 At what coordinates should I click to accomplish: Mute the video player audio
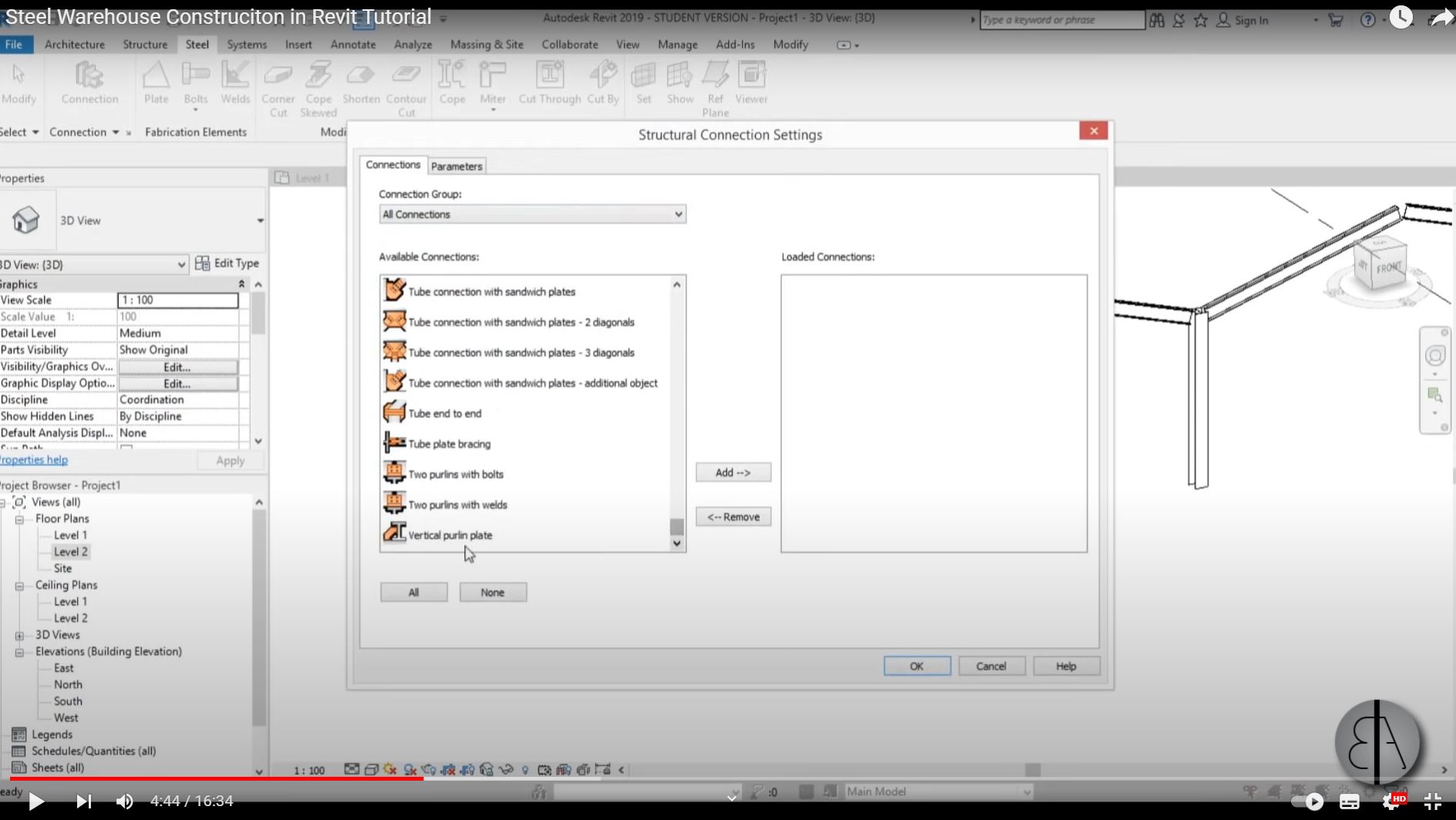124,801
